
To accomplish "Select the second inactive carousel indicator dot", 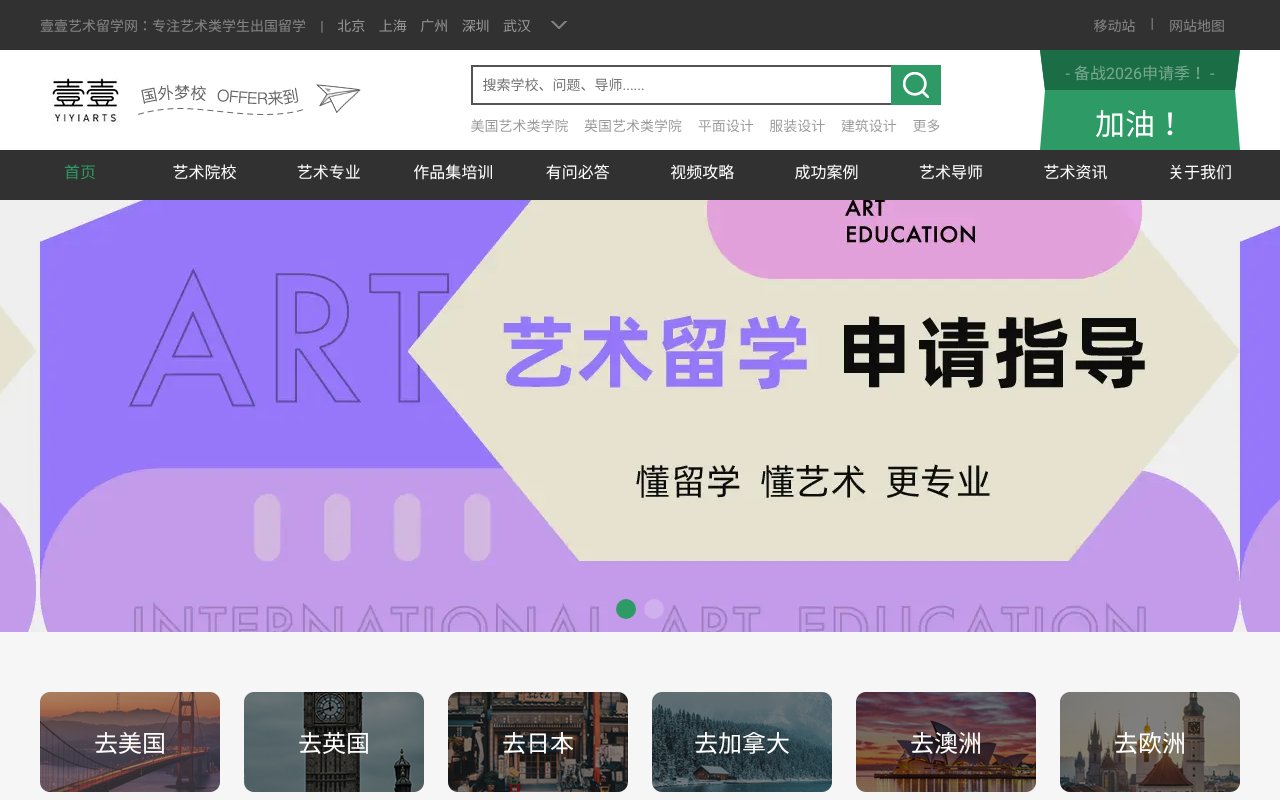I will [652, 608].
